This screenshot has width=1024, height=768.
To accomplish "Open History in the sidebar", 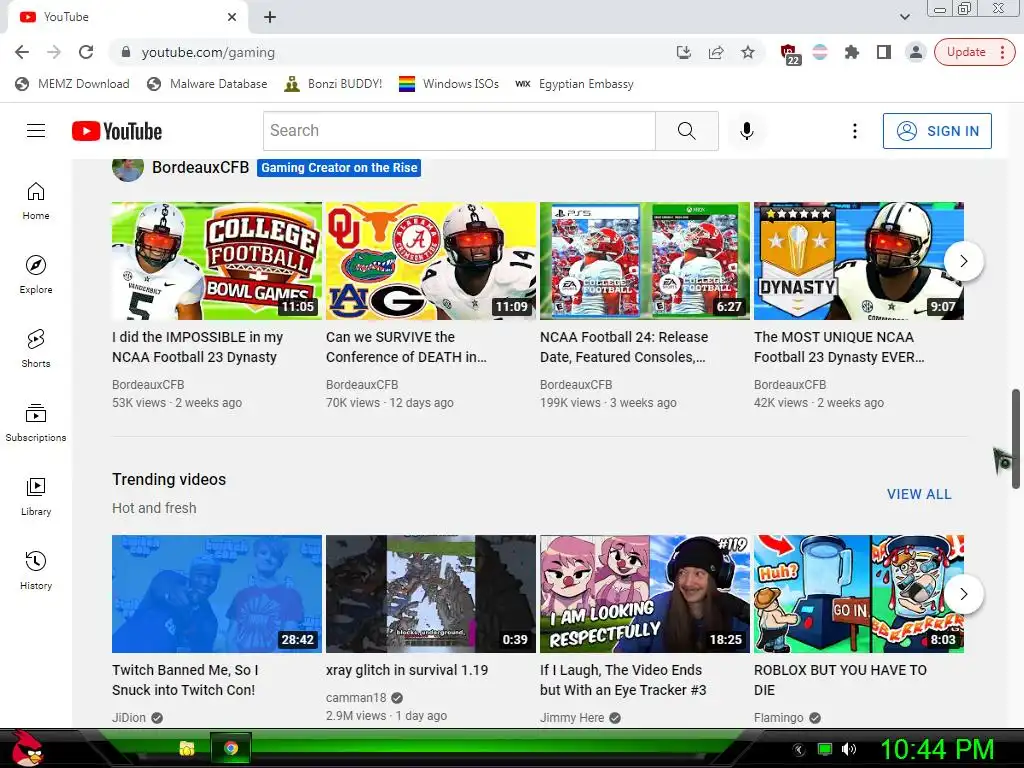I will [36, 571].
